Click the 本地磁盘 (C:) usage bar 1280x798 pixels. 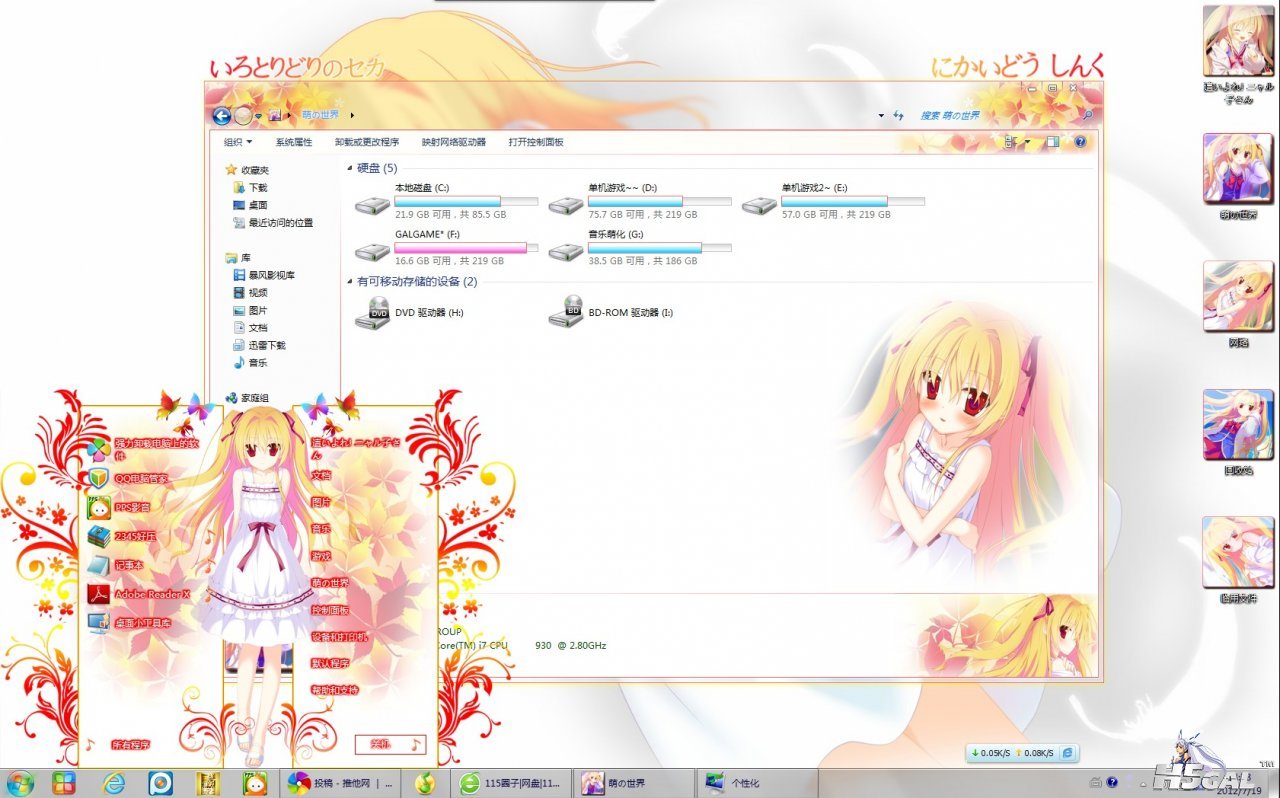pyautogui.click(x=466, y=201)
